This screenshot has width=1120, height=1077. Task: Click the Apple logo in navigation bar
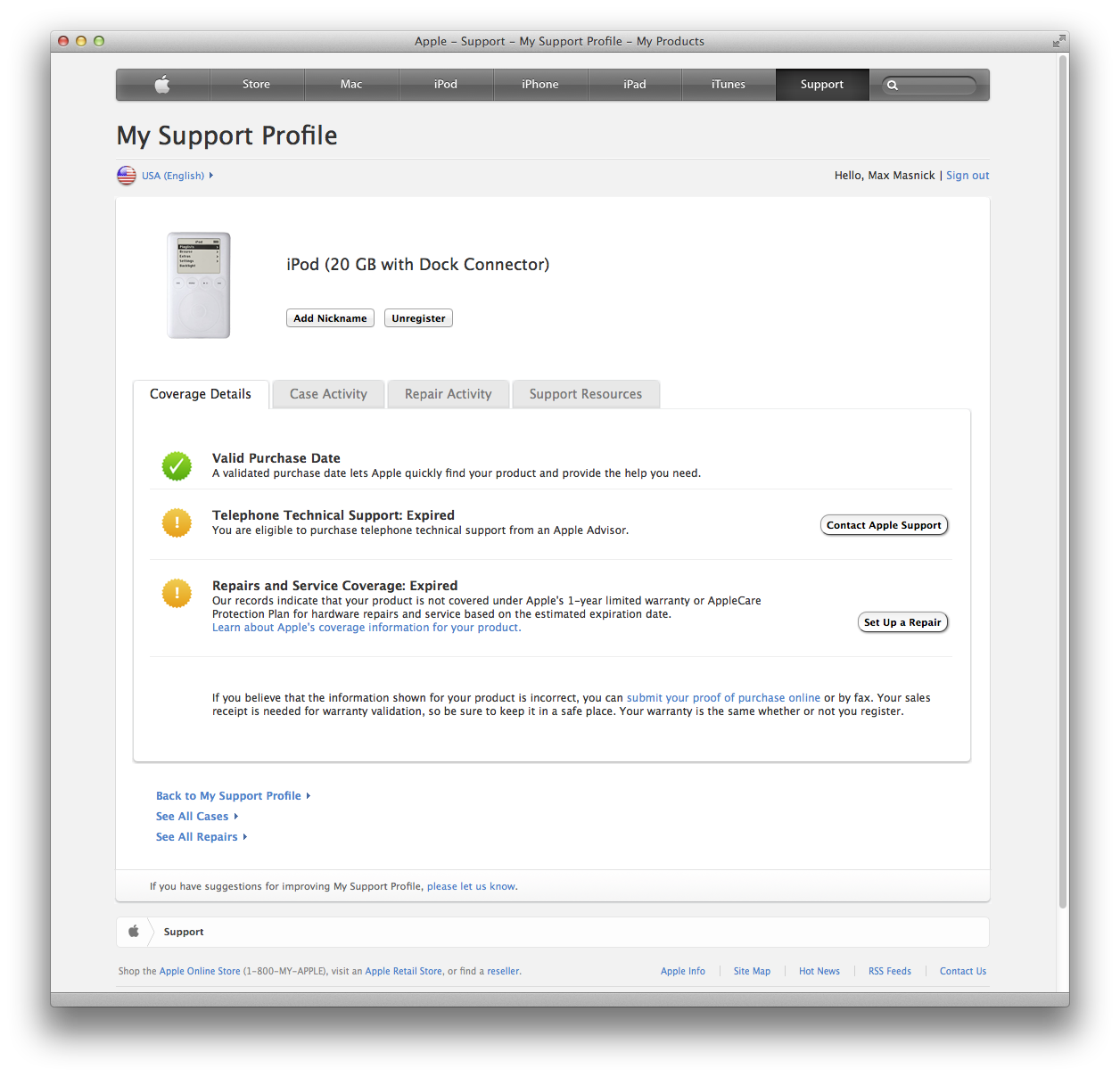(162, 85)
